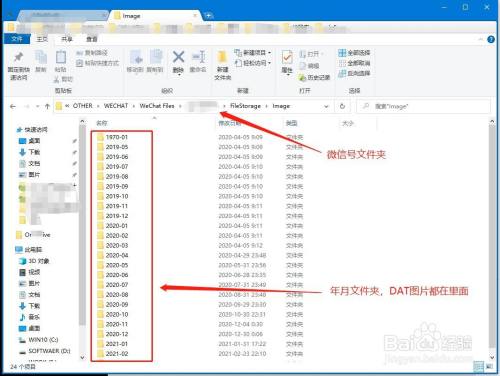This screenshot has width=500, height=376.
Task: Select the 2019-08 folder
Action: tap(117, 176)
